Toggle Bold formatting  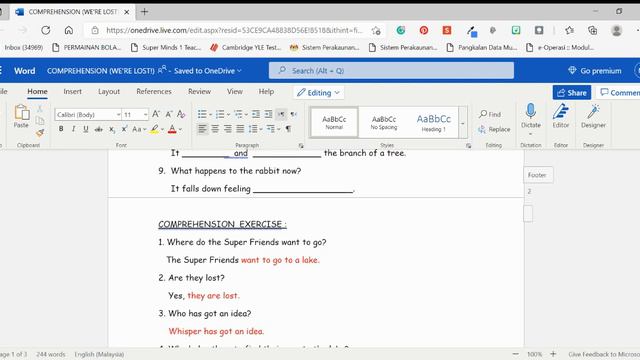(x=61, y=129)
